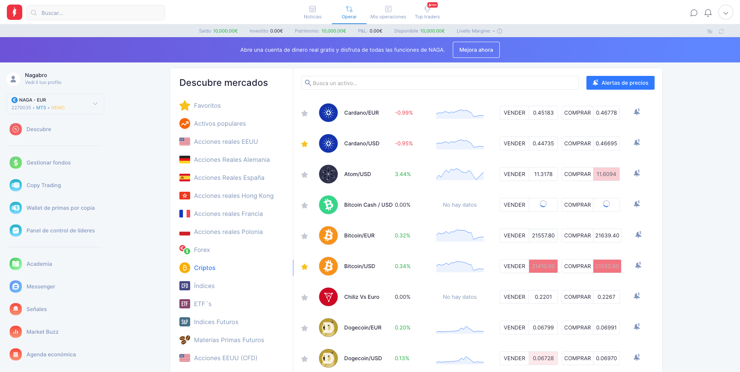The image size is (740, 372).
Task: Click the Atom/USD coin icon
Action: pyautogui.click(x=328, y=174)
